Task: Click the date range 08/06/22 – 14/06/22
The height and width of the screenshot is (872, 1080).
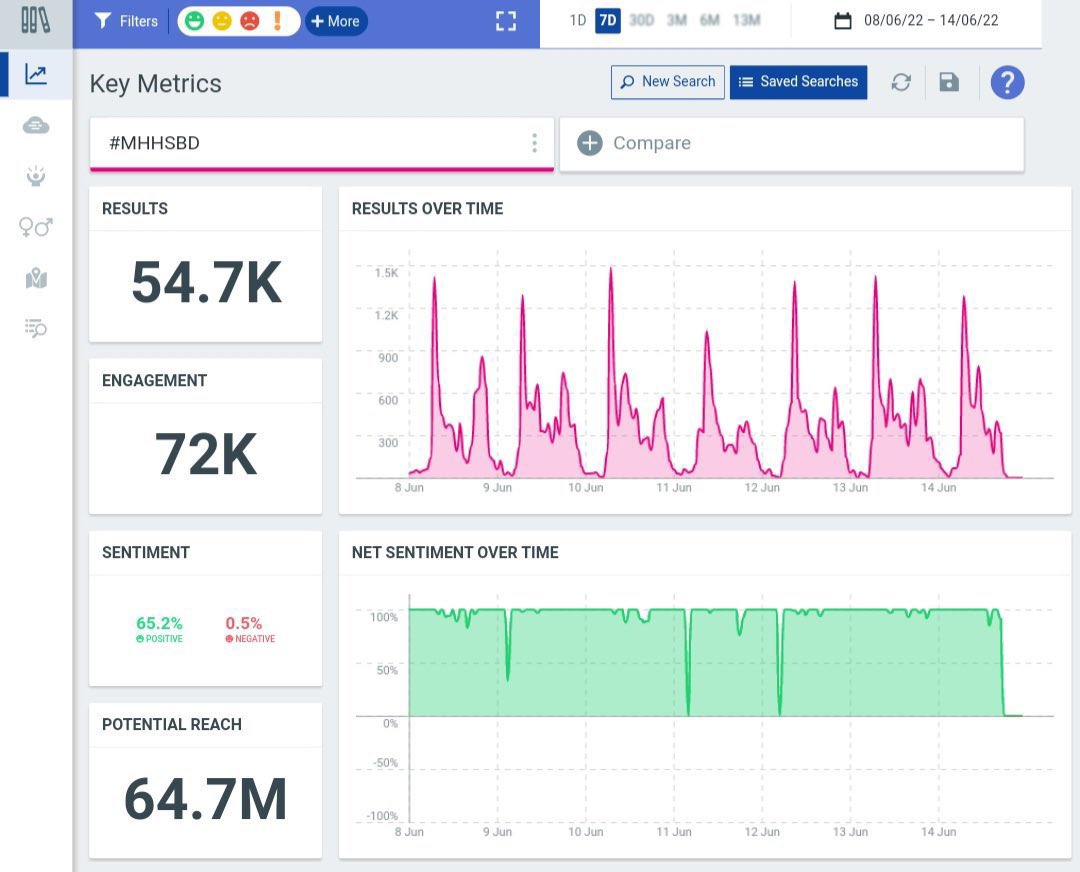Action: click(x=931, y=20)
